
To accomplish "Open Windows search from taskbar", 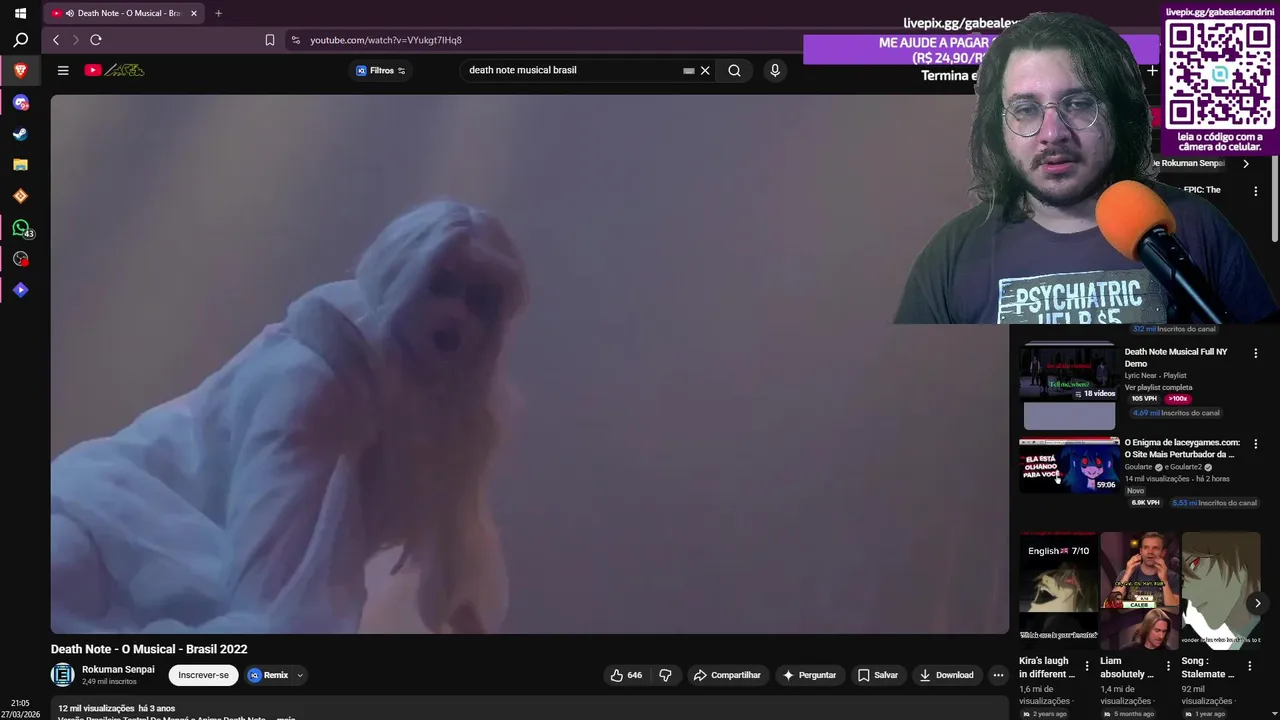I will 20,40.
